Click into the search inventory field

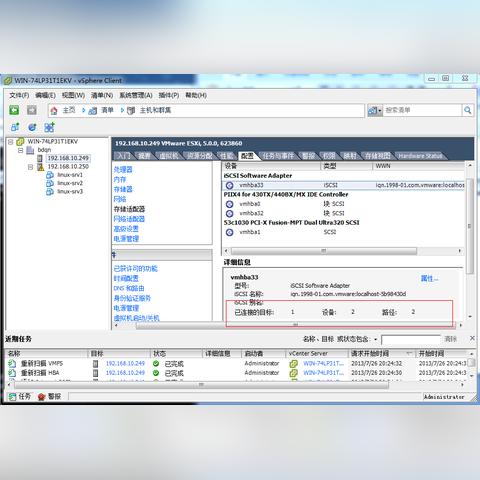pos(422,110)
